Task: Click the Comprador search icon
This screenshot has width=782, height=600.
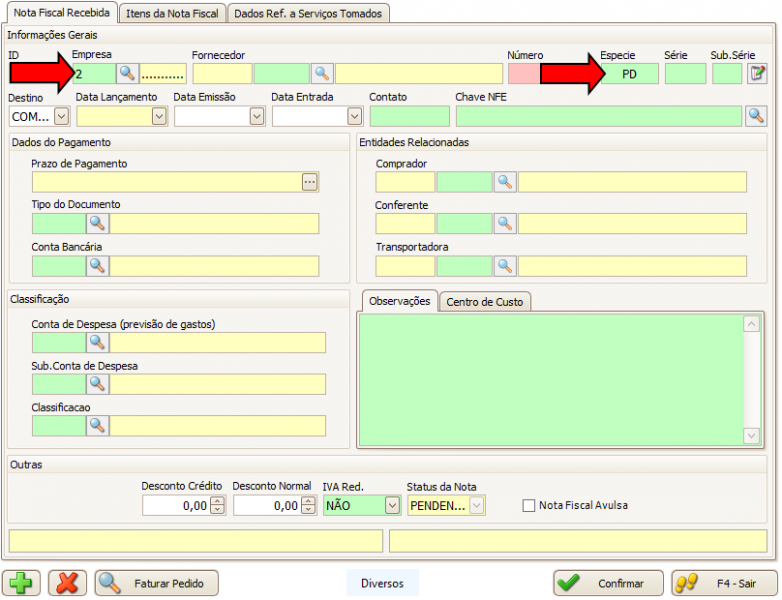Action: [505, 182]
